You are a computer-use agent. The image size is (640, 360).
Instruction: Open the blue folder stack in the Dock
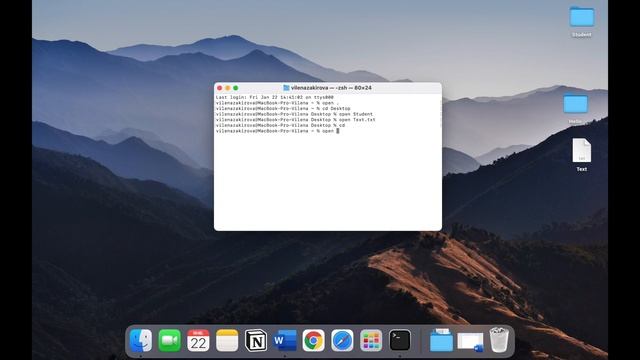(x=441, y=340)
